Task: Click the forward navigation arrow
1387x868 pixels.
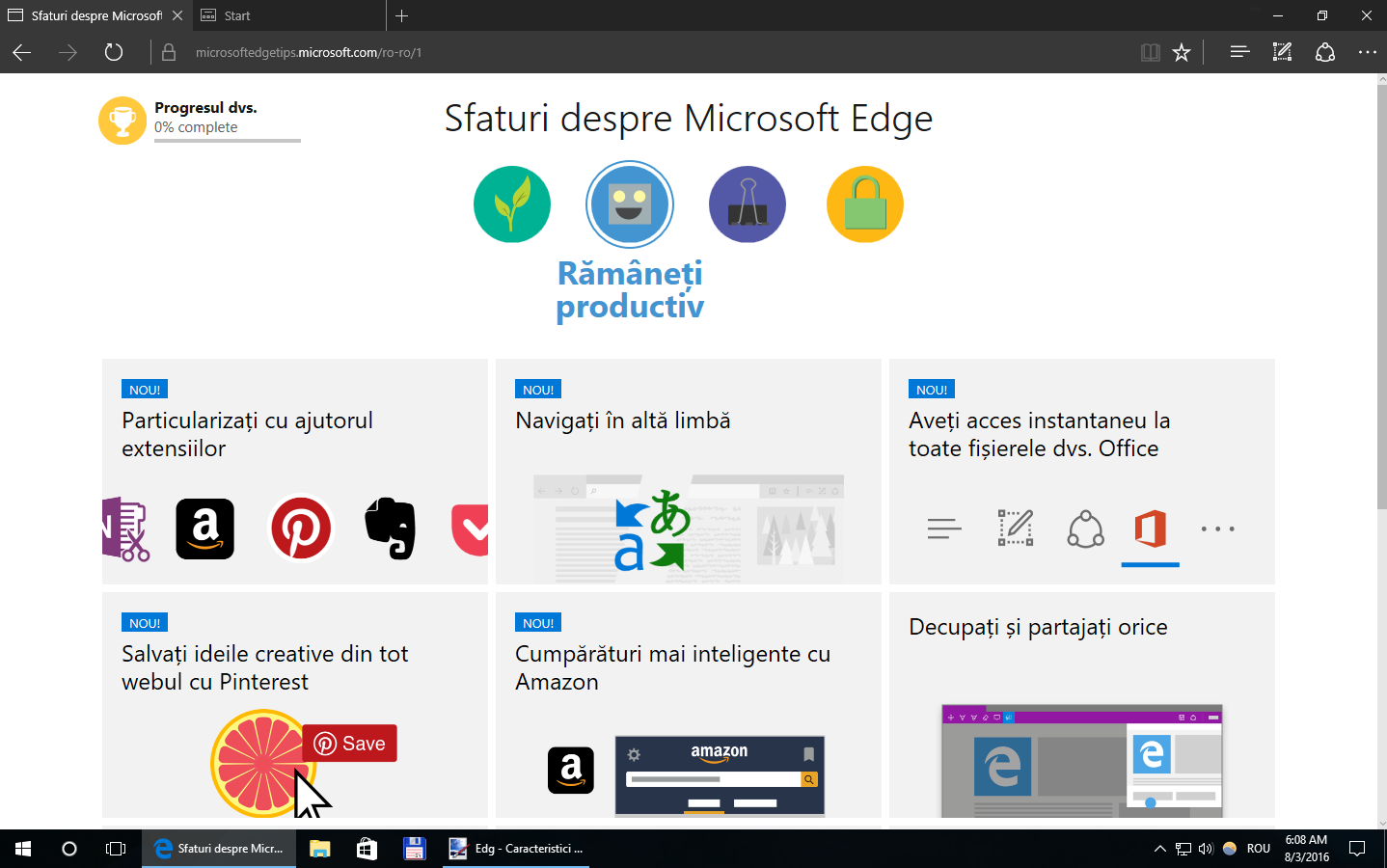Action: pyautogui.click(x=68, y=52)
